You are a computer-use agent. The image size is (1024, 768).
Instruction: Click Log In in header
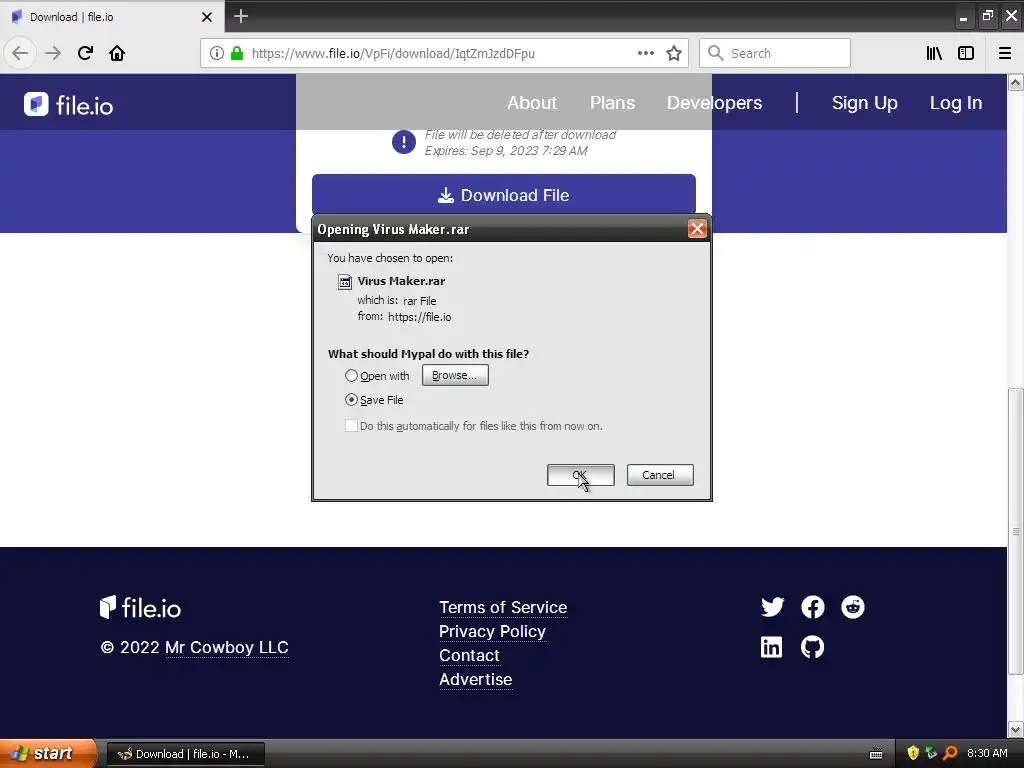(956, 103)
